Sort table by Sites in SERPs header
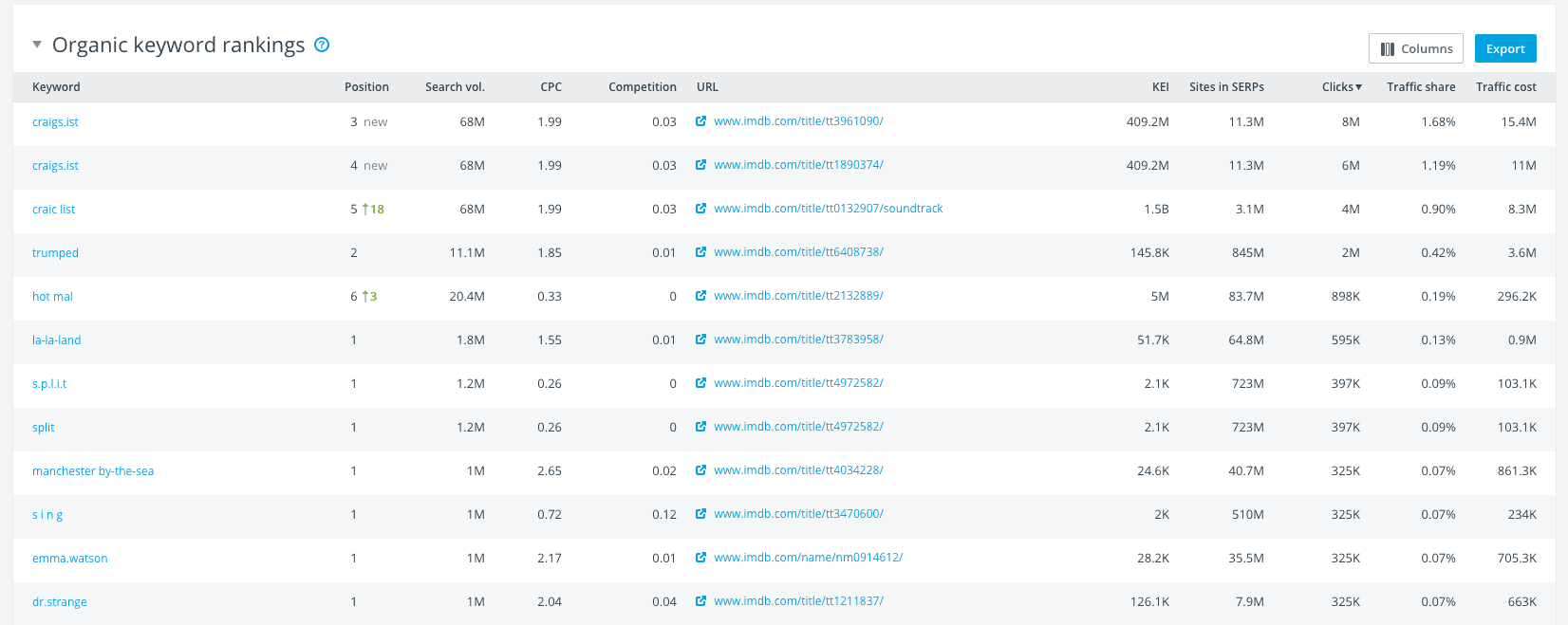This screenshot has width=1568, height=625. click(1226, 86)
